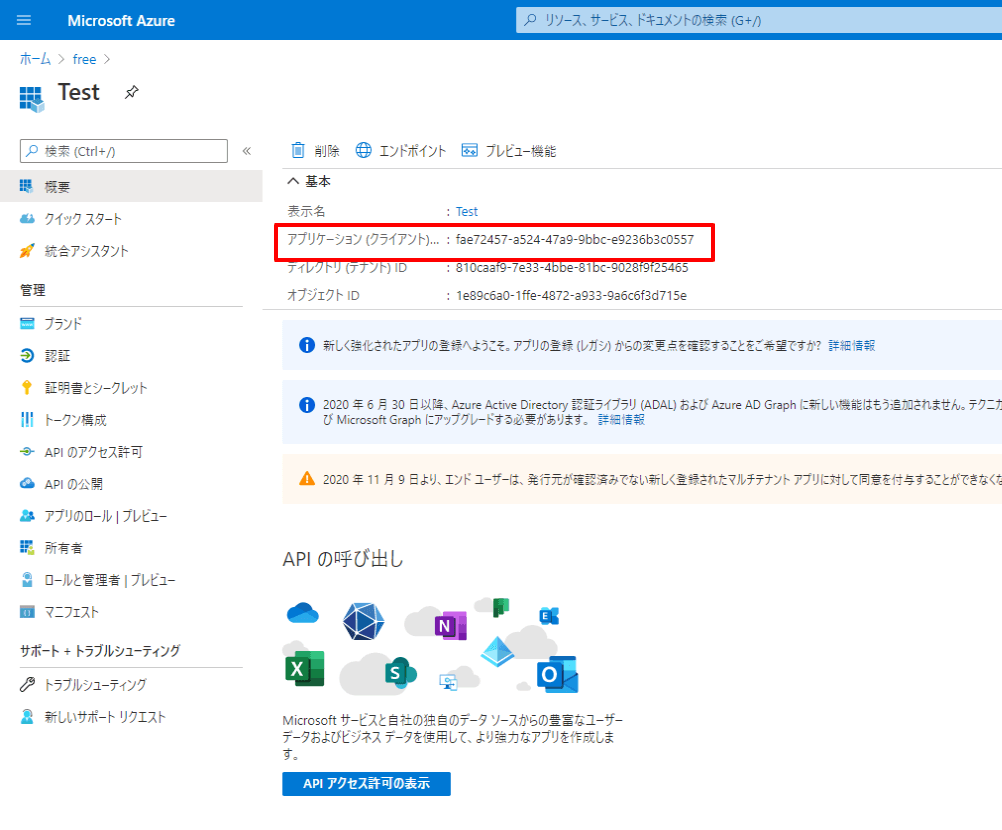The image size is (1002, 830).
Task: Click the object ID 1e89c6a0 value
Action: click(x=571, y=296)
